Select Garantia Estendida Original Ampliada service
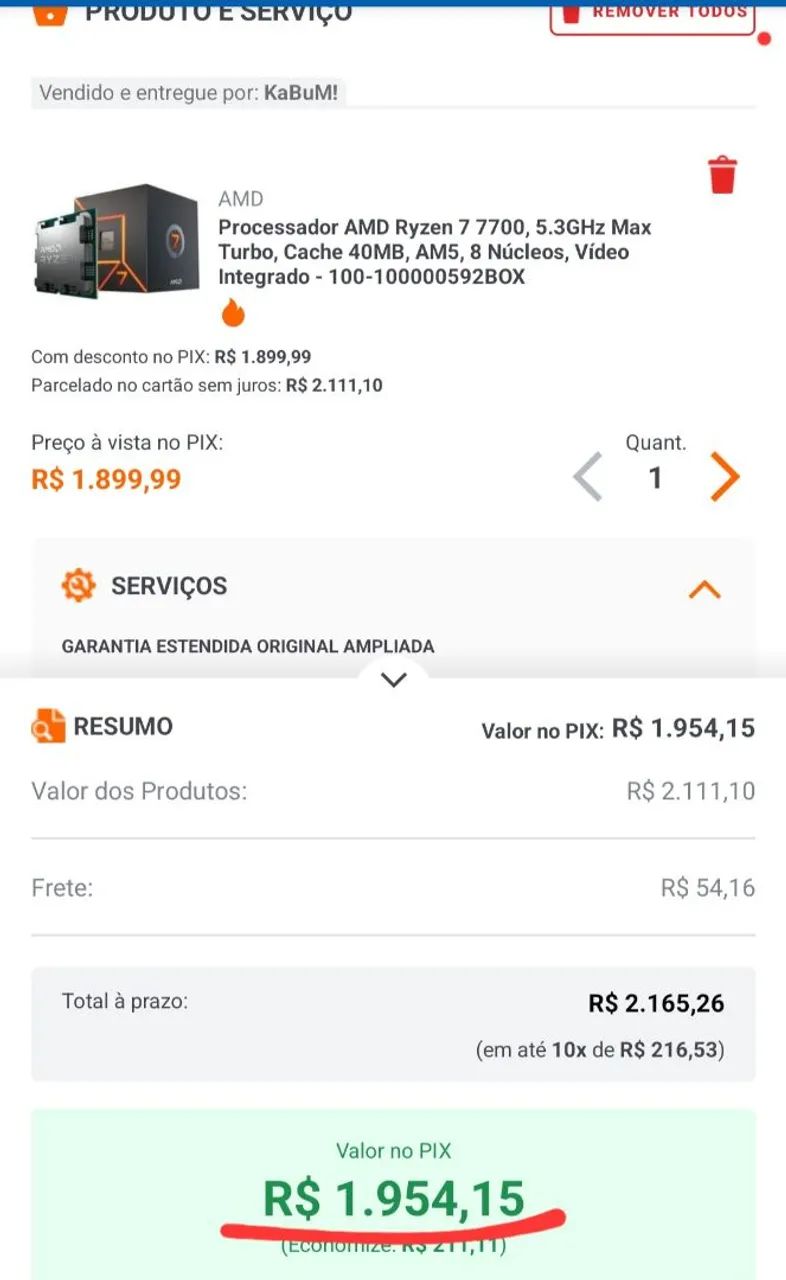The width and height of the screenshot is (786, 1280). (x=248, y=647)
